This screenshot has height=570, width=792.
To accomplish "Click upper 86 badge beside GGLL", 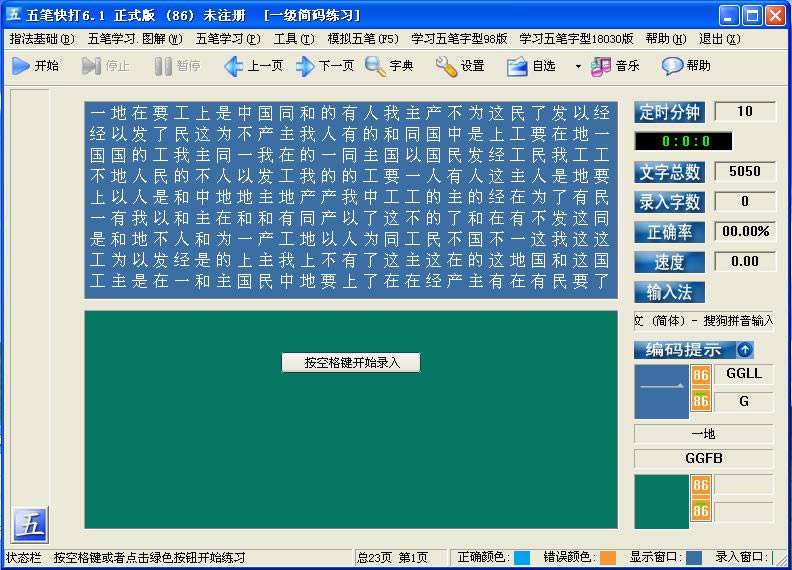I will [701, 375].
